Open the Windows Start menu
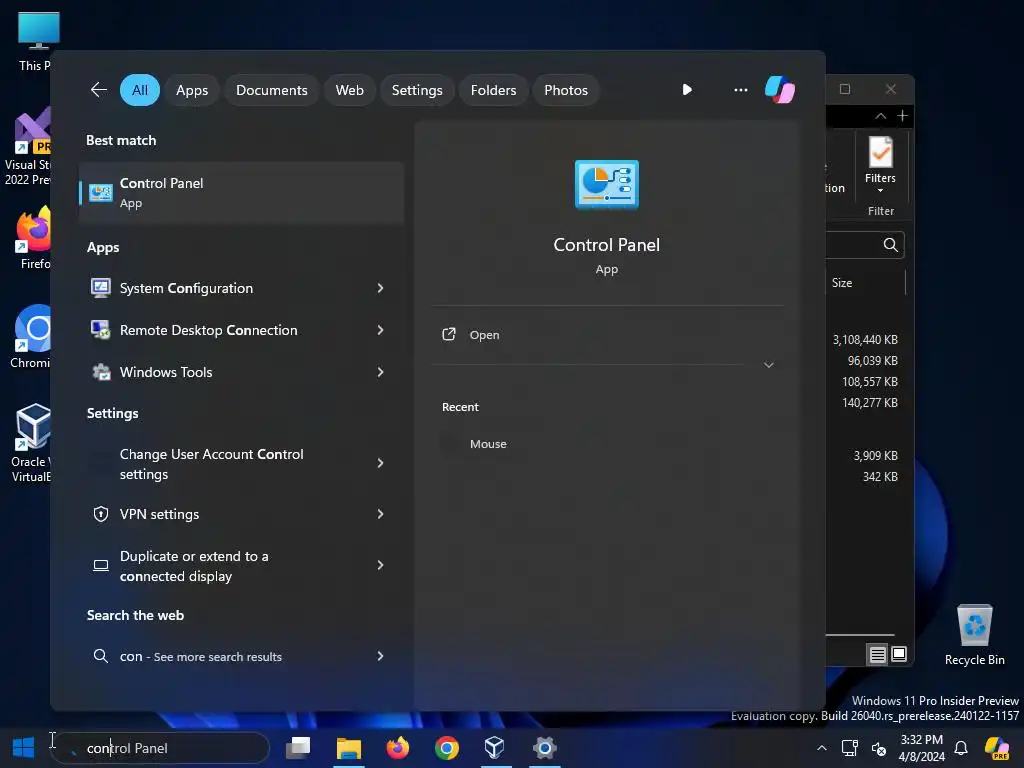This screenshot has width=1024, height=768. coord(24,748)
